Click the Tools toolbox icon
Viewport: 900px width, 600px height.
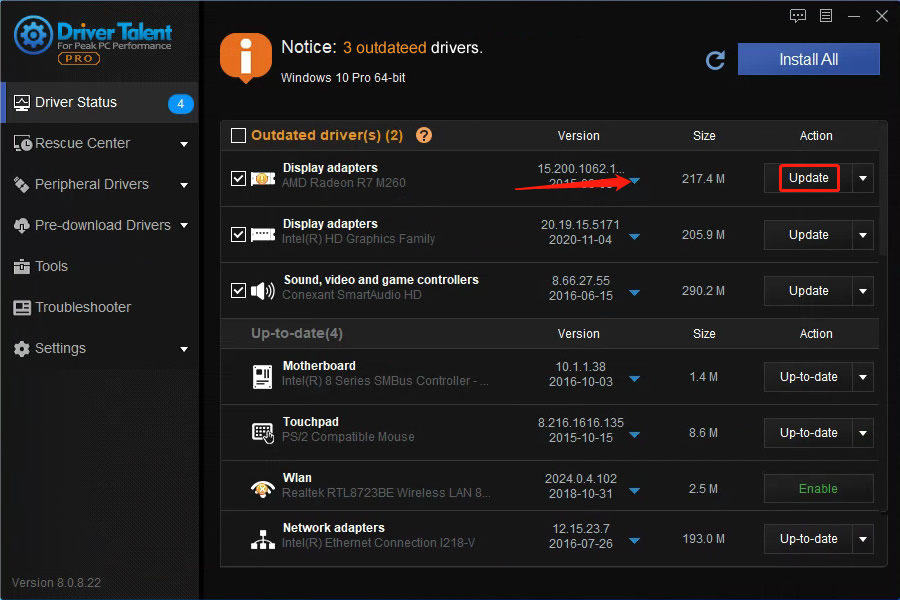pos(22,266)
